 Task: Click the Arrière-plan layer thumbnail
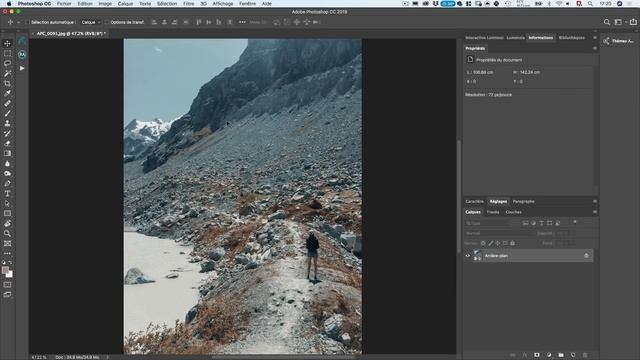[x=477, y=256]
